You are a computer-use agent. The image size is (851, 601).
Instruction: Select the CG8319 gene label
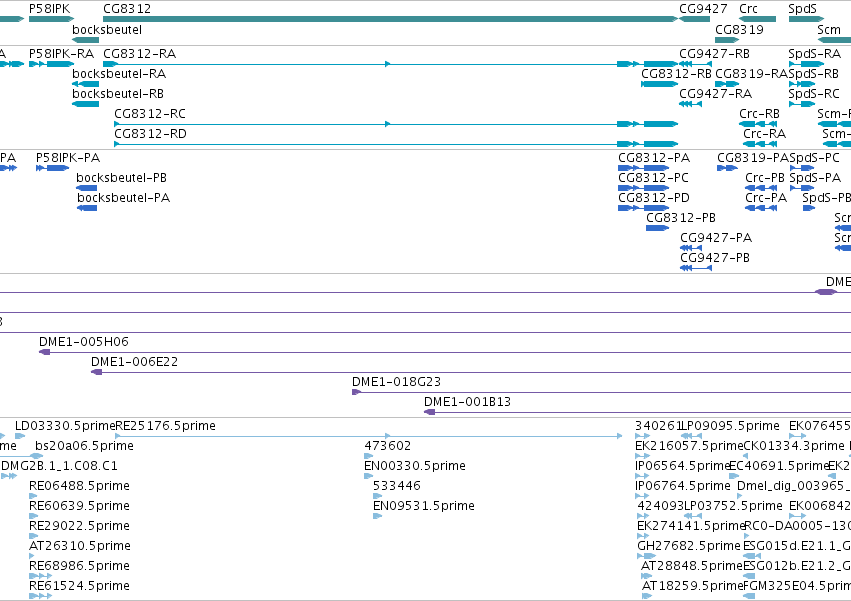(739, 29)
